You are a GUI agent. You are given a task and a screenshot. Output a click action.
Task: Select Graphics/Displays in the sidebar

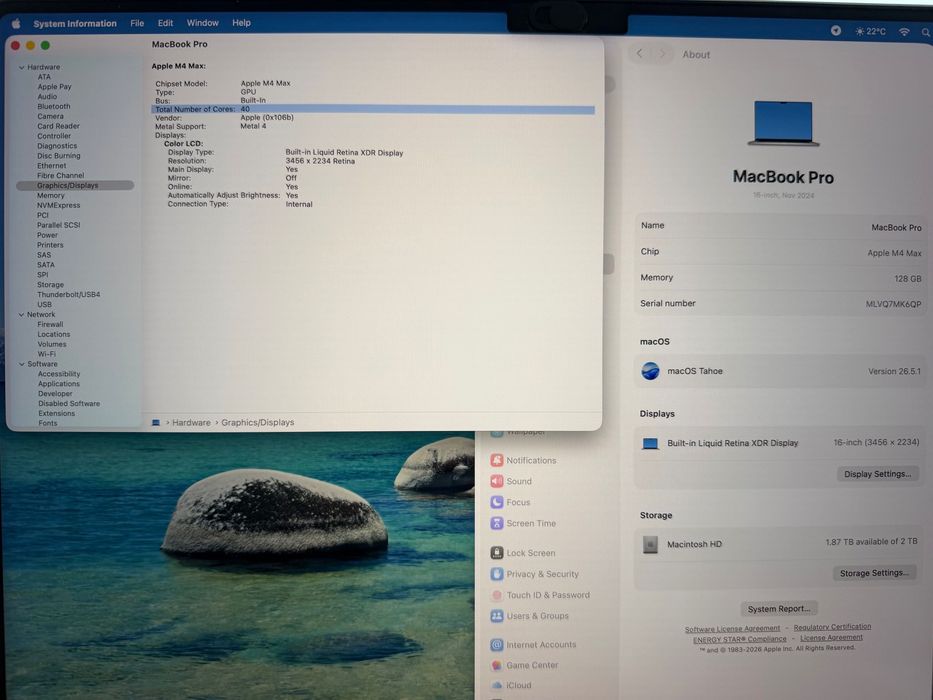(76, 186)
